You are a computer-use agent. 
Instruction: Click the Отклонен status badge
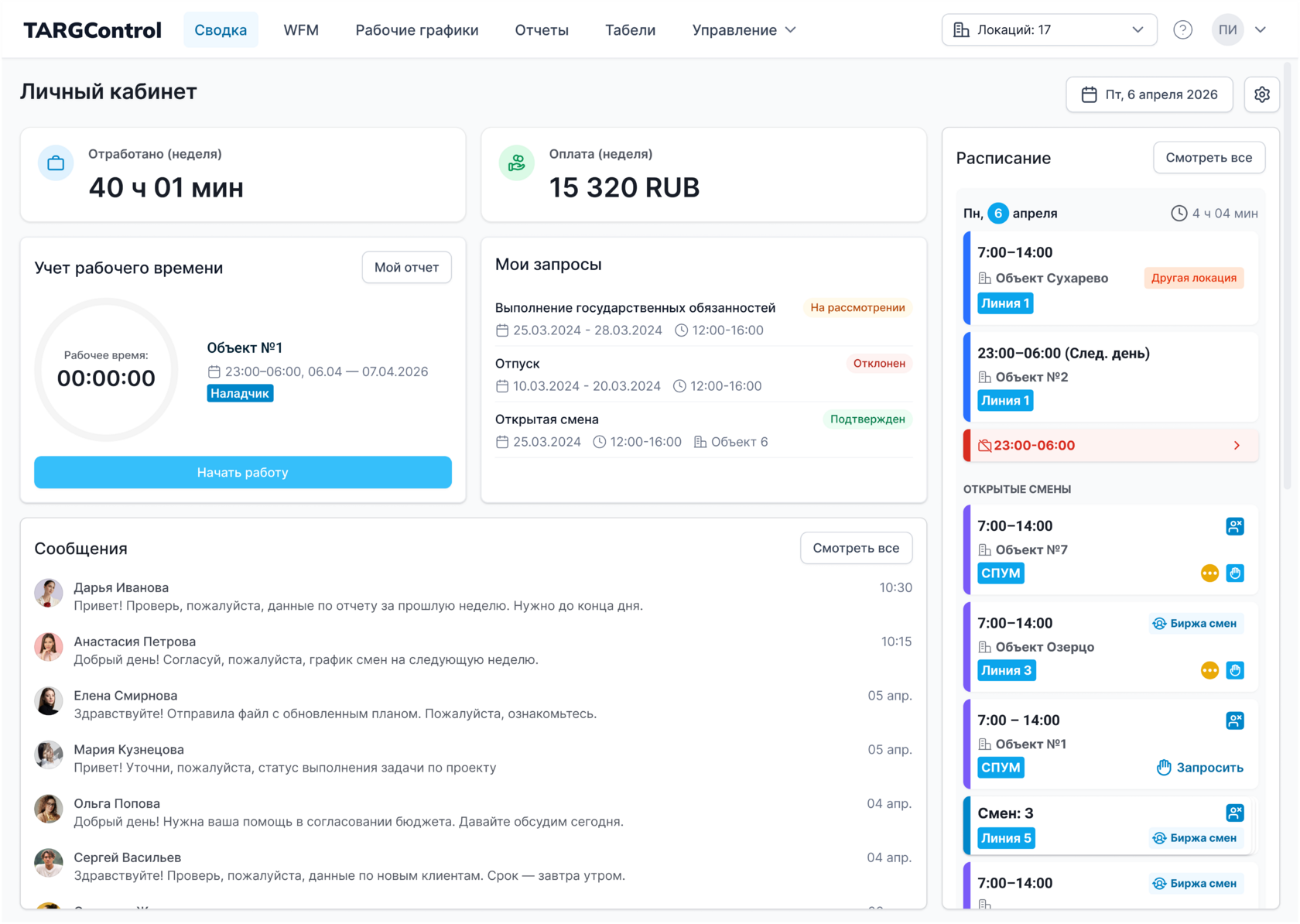click(x=879, y=364)
